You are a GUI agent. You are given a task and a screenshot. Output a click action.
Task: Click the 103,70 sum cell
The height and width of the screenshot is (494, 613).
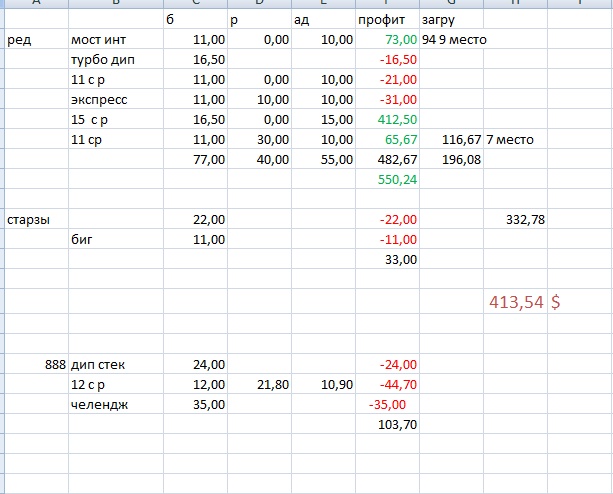pyautogui.click(x=387, y=424)
